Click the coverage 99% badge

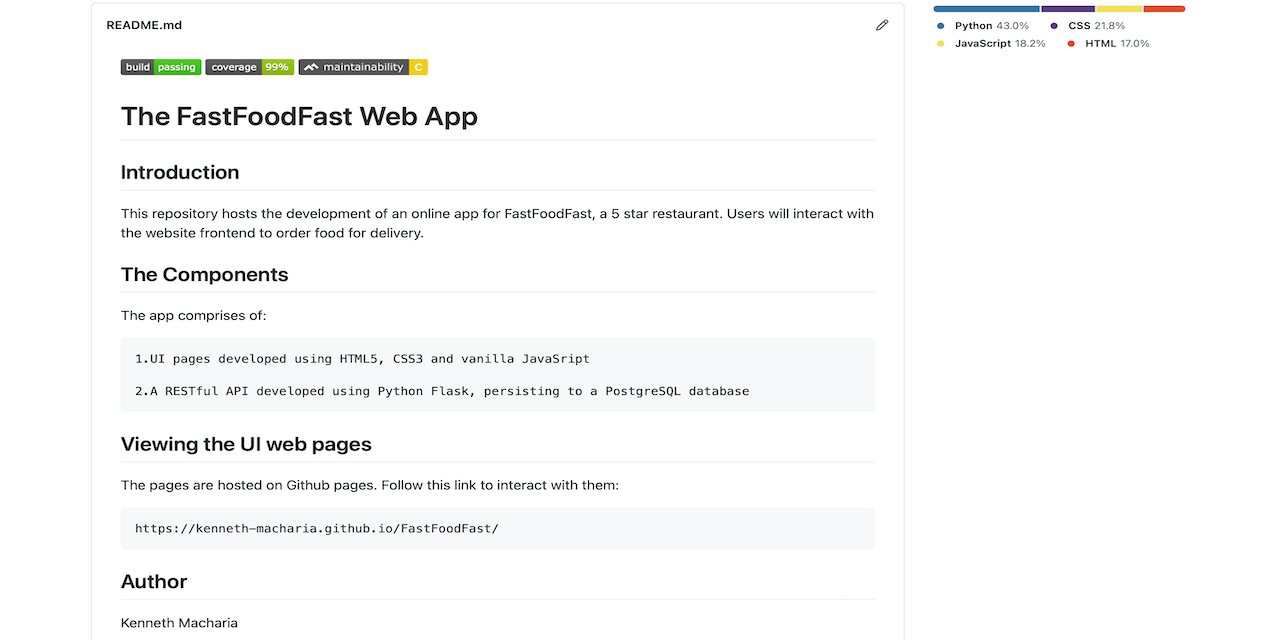pyautogui.click(x=249, y=67)
